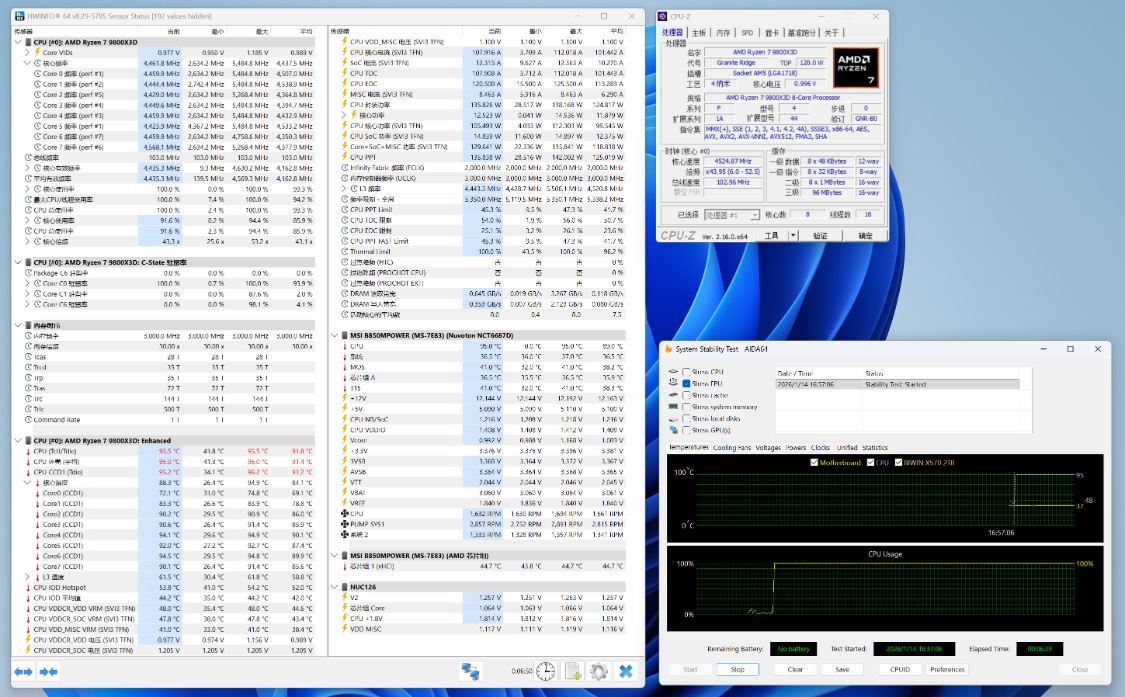Close sensors with the blue X icon
1125x697 pixels.
(626, 671)
